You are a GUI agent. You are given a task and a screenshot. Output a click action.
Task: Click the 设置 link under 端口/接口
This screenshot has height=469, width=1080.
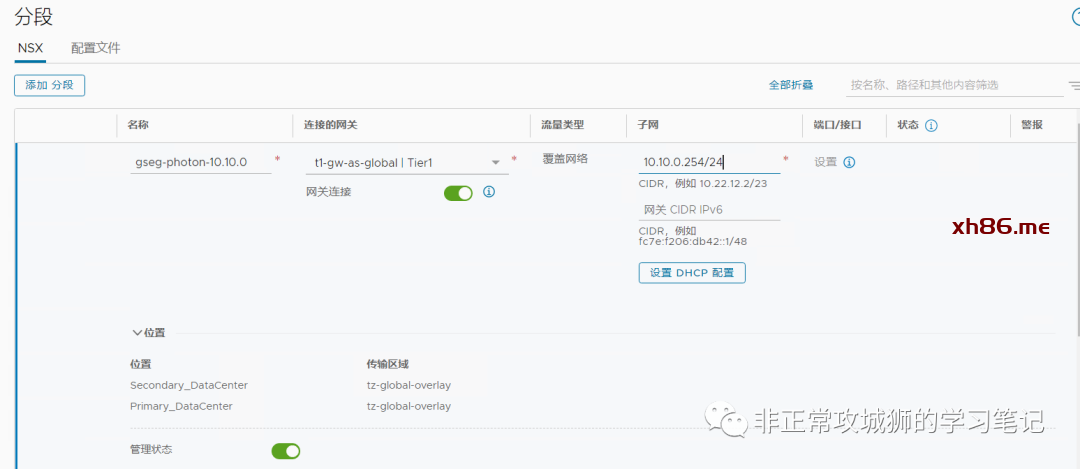coord(825,162)
